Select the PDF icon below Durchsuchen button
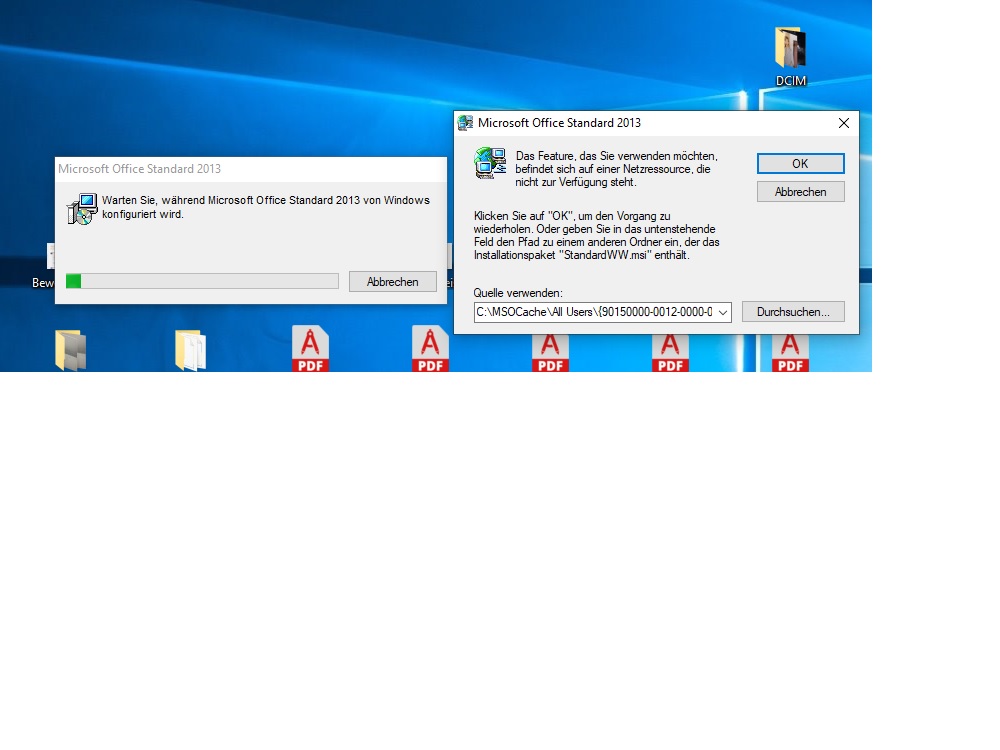 (790, 353)
